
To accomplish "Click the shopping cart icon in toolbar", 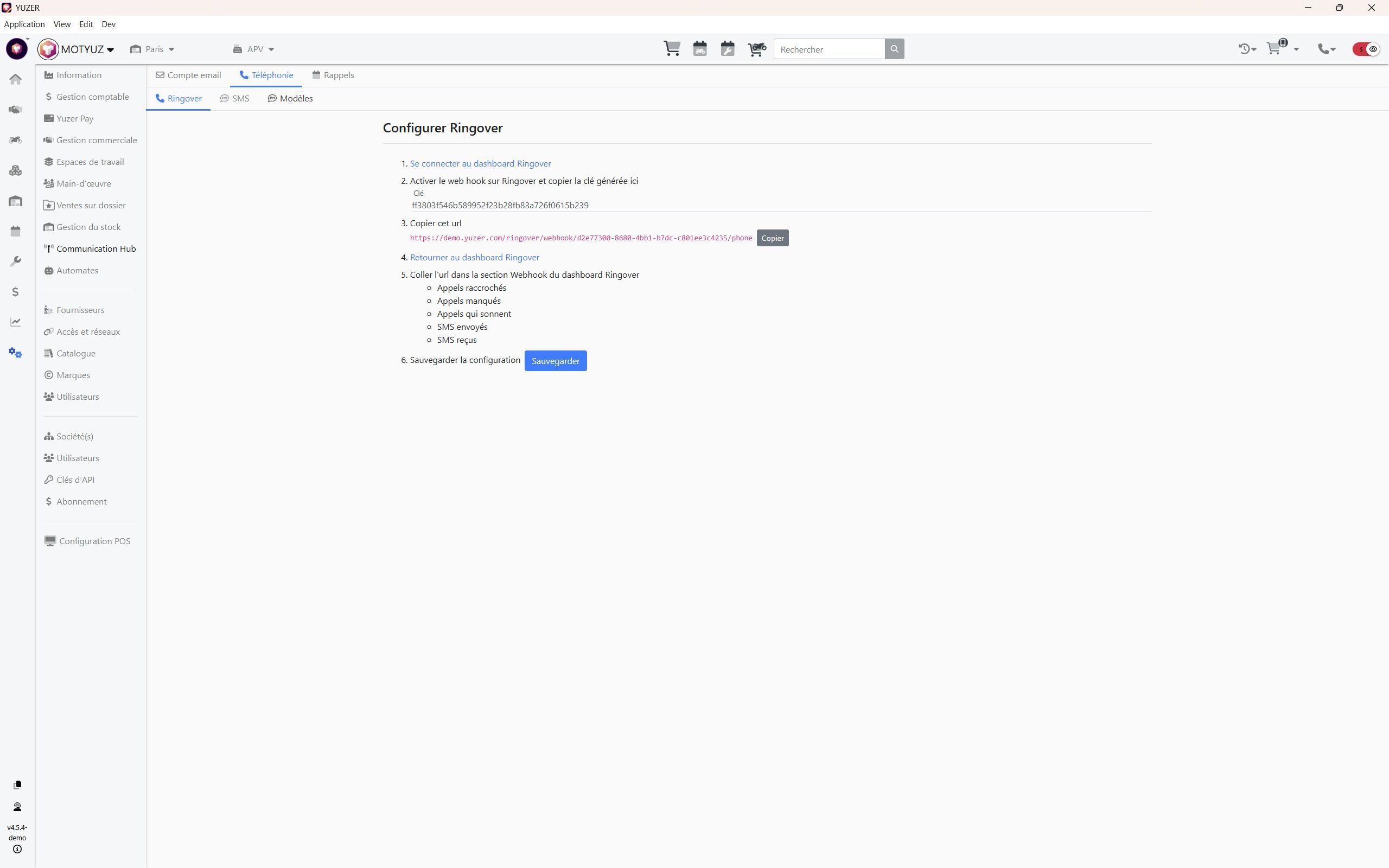I will click(672, 49).
